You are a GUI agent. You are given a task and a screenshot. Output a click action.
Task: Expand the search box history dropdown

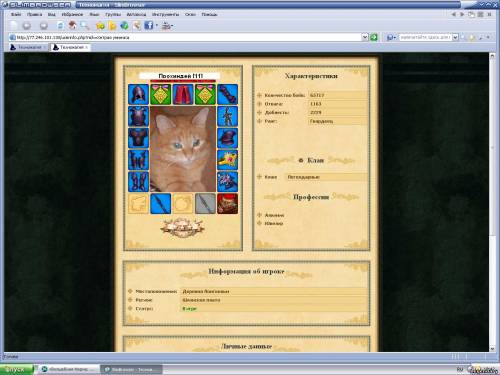click(x=455, y=38)
